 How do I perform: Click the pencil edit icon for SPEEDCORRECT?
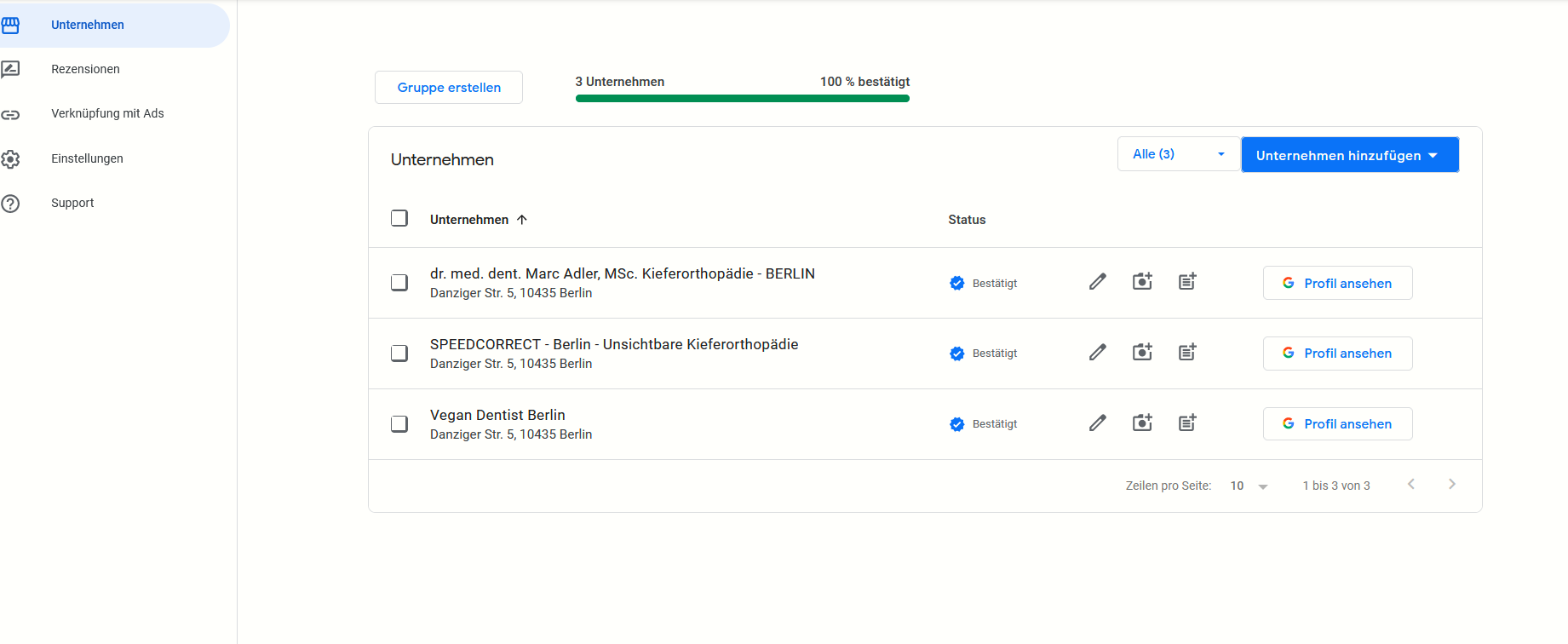1097,352
